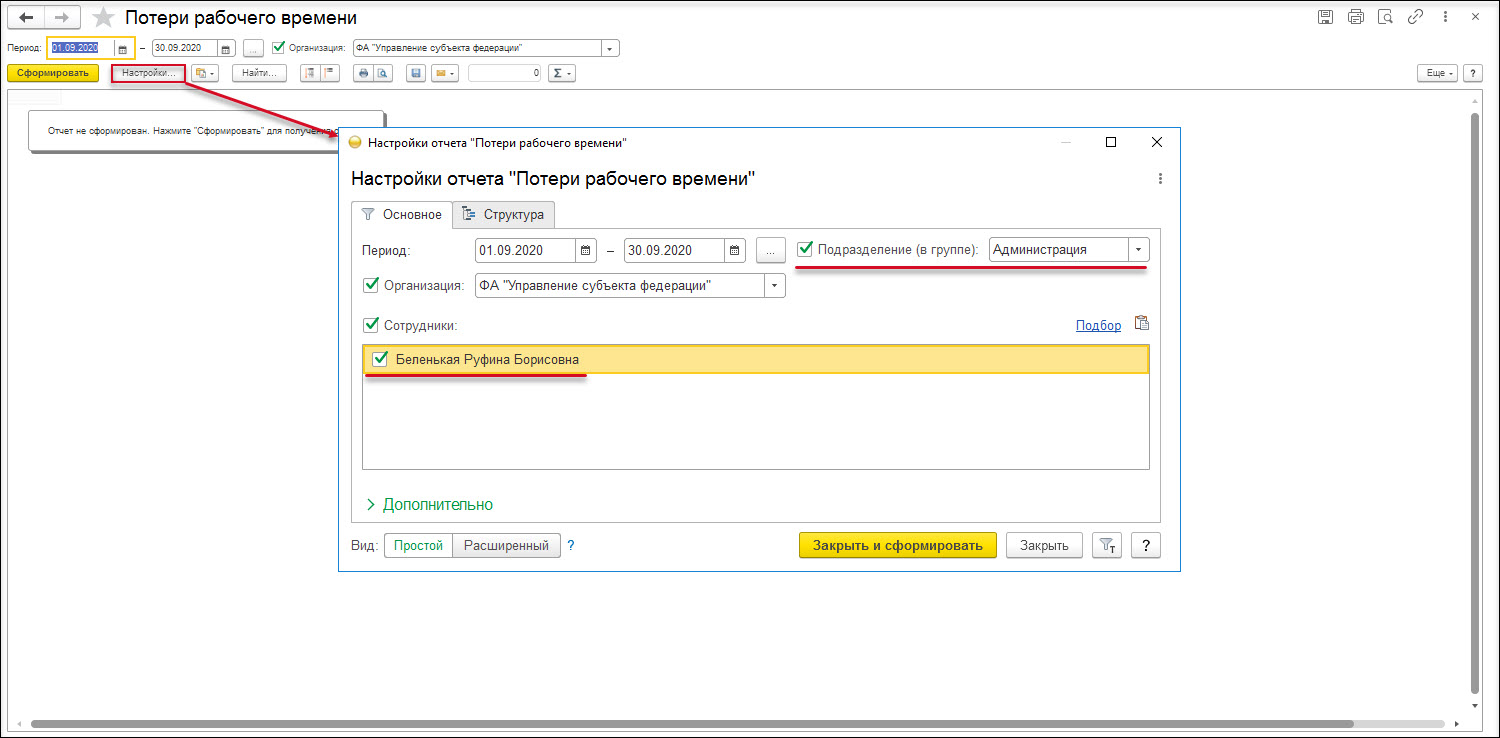
Task: Maximize the settings dialog window
Action: [1110, 142]
